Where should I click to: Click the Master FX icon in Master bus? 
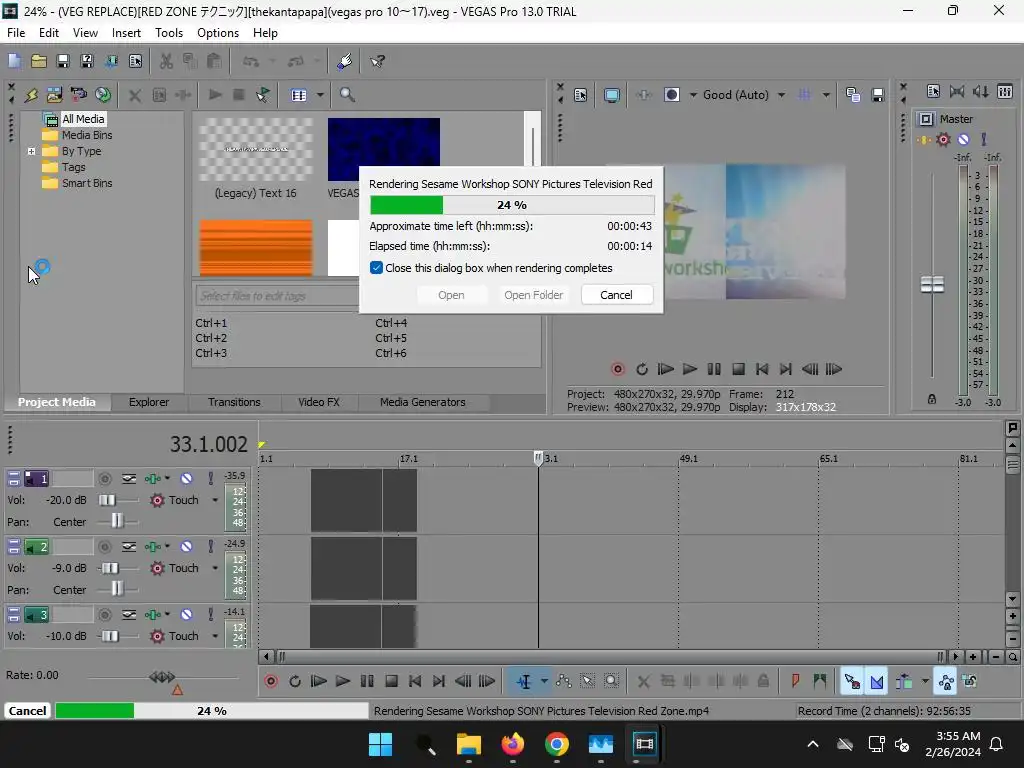tap(923, 140)
